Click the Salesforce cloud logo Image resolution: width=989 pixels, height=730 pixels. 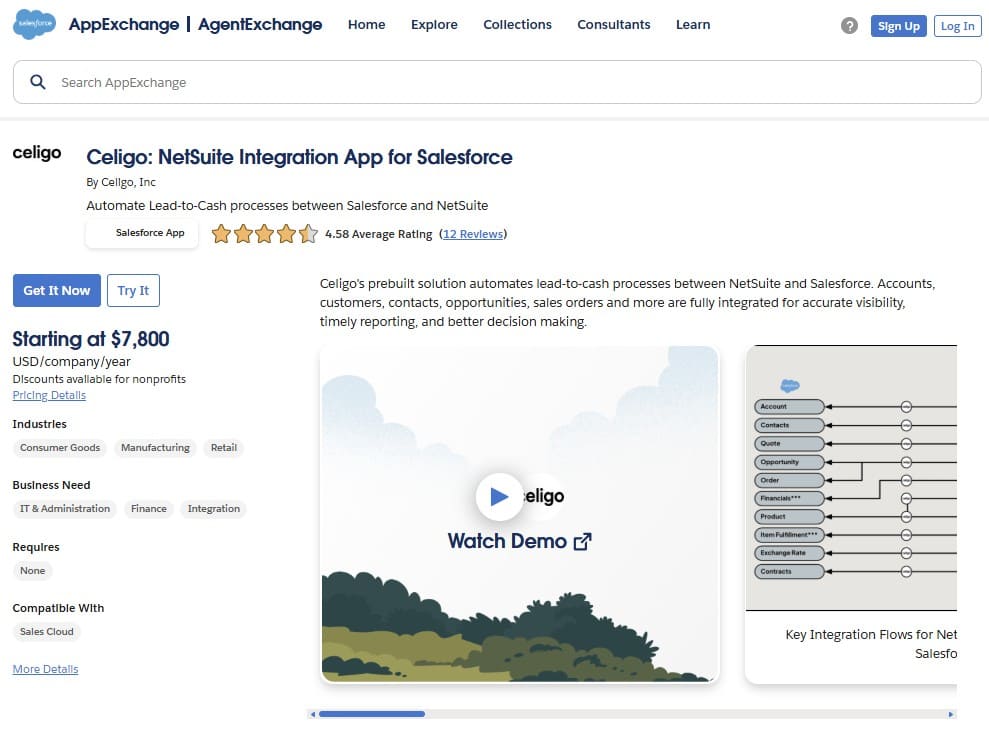pyautogui.click(x=33, y=22)
